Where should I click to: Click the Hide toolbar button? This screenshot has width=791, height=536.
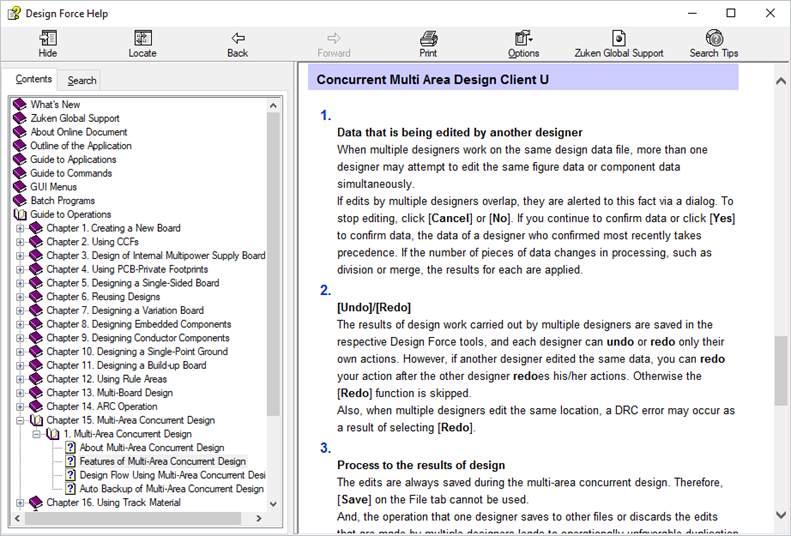click(x=48, y=44)
